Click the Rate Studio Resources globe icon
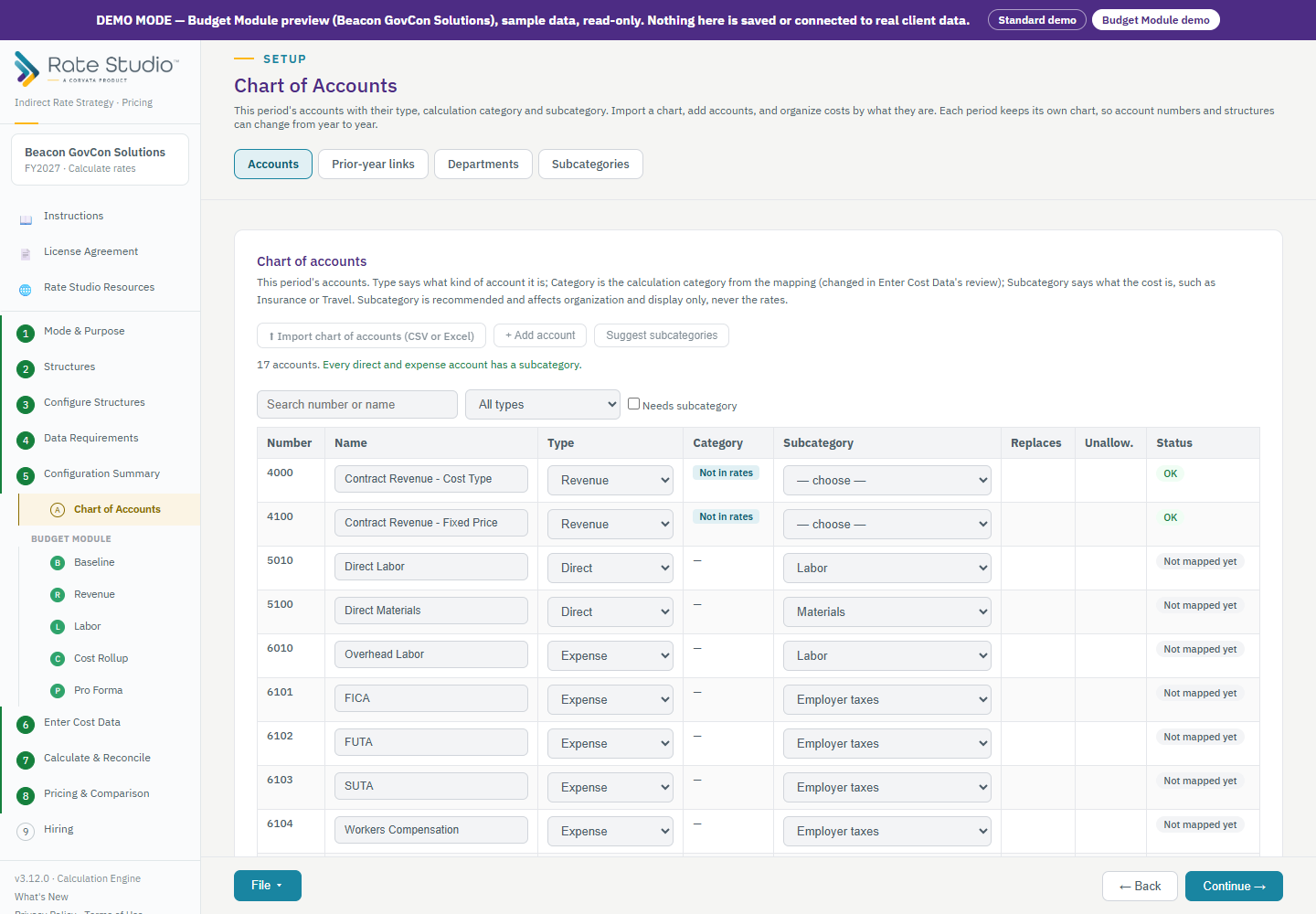This screenshot has width=1316, height=914. pos(26,290)
